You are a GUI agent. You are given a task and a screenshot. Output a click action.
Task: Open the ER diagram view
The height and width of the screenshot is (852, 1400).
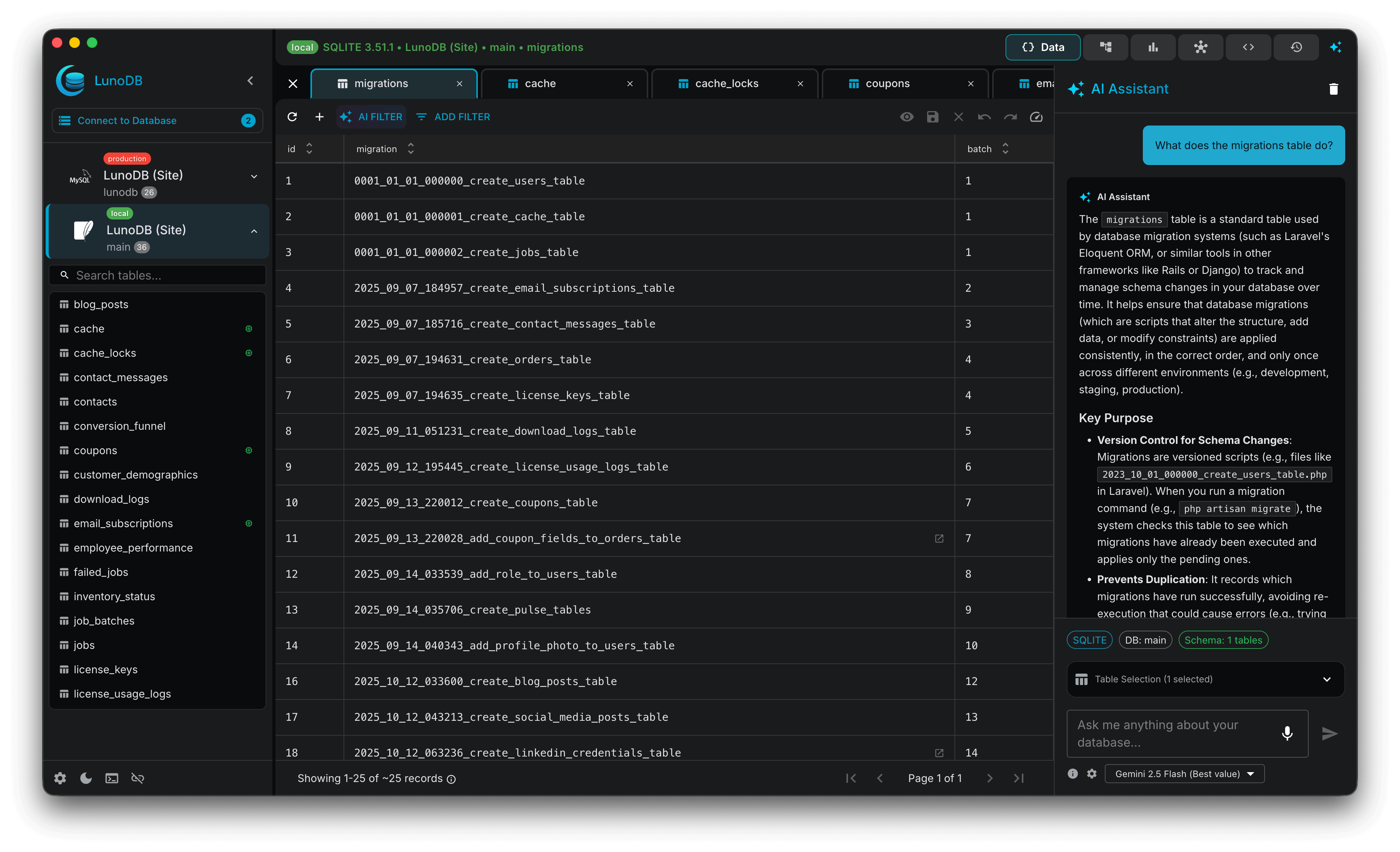point(1201,47)
